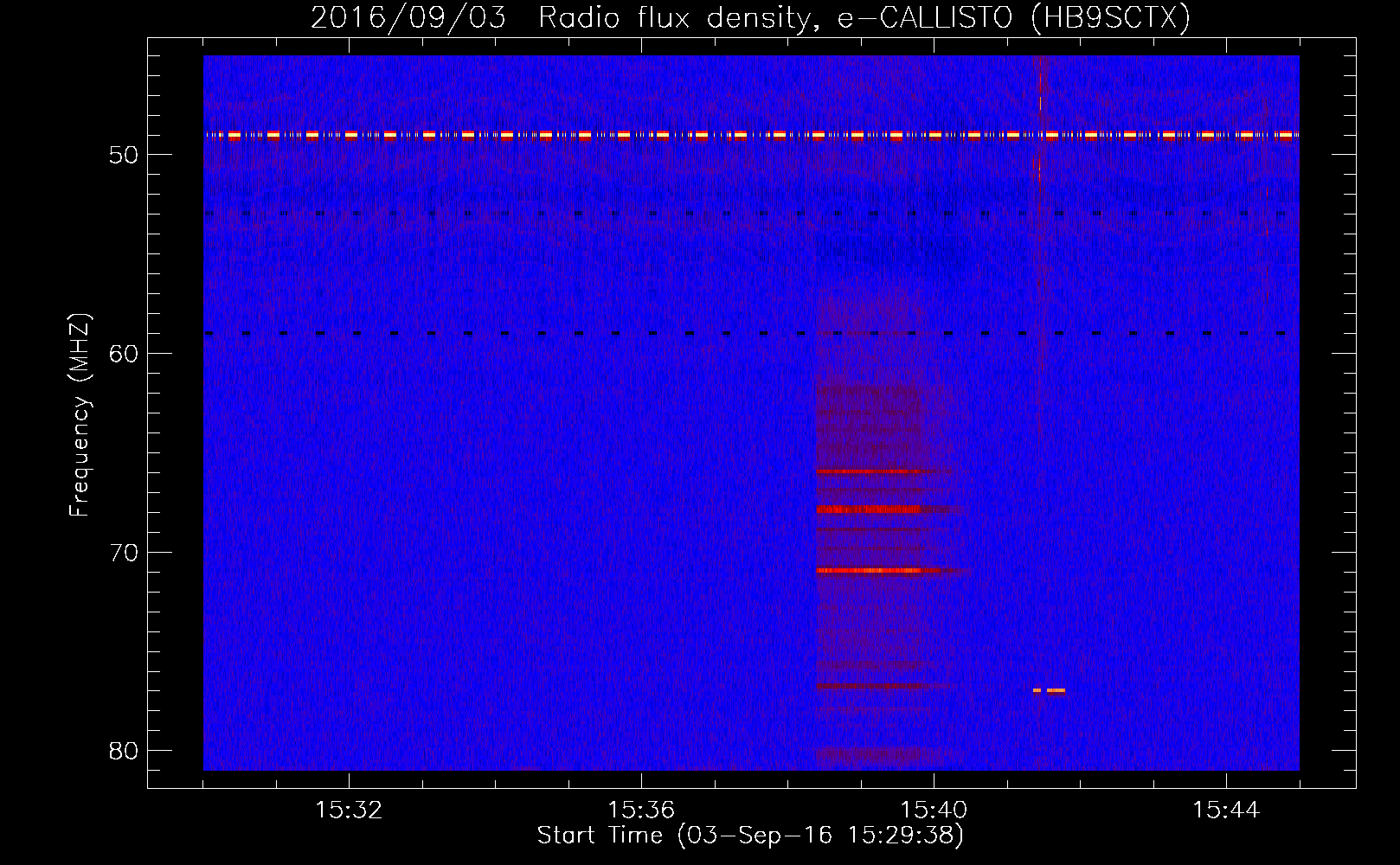Click the '15:40' time tick label

tap(934, 811)
